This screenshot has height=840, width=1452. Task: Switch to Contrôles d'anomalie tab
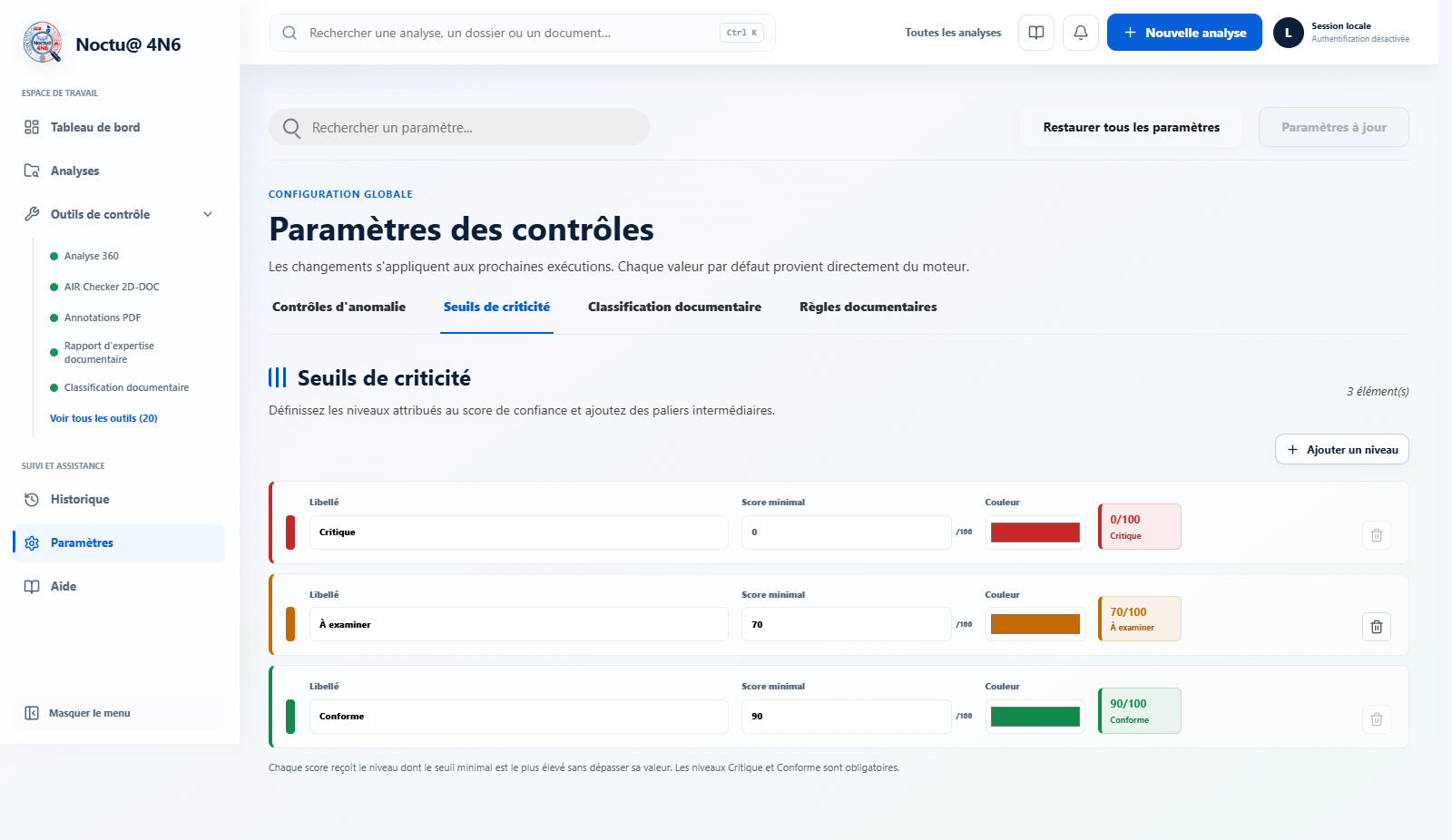tap(338, 307)
